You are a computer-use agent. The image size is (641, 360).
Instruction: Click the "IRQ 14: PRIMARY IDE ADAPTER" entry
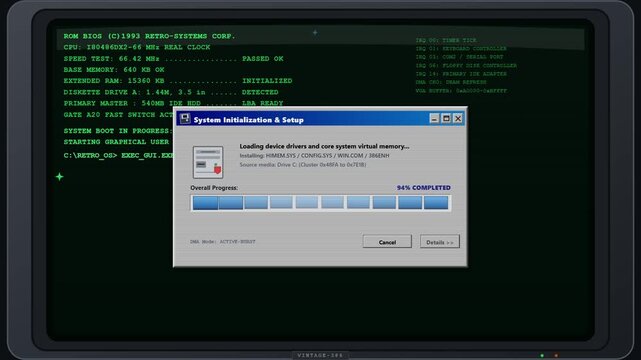tap(461, 74)
